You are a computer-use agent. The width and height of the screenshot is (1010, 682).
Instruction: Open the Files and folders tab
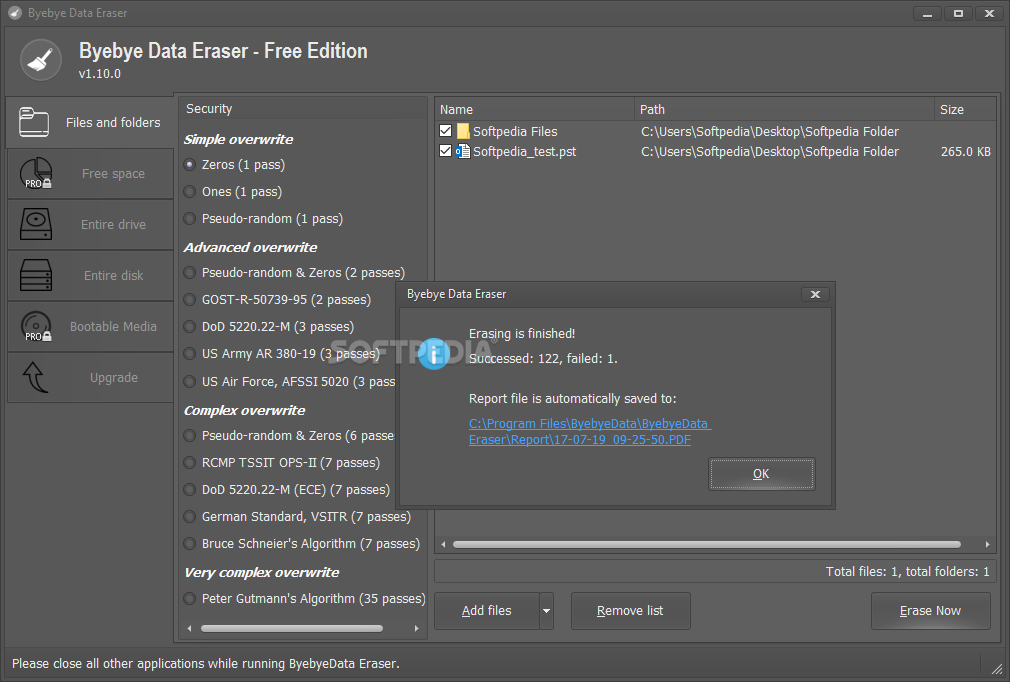[x=90, y=122]
